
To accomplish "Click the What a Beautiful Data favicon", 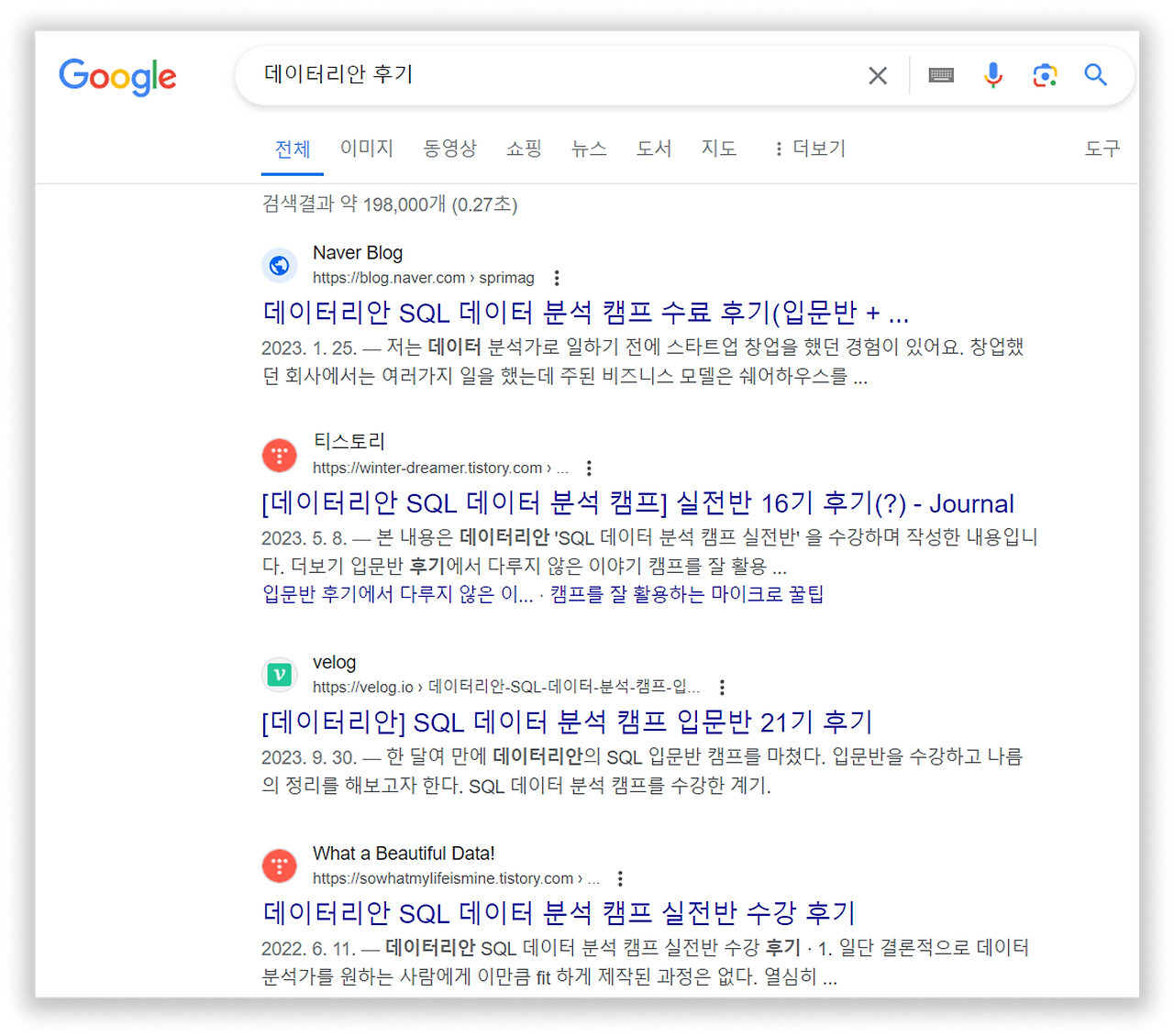I will pyautogui.click(x=280, y=865).
